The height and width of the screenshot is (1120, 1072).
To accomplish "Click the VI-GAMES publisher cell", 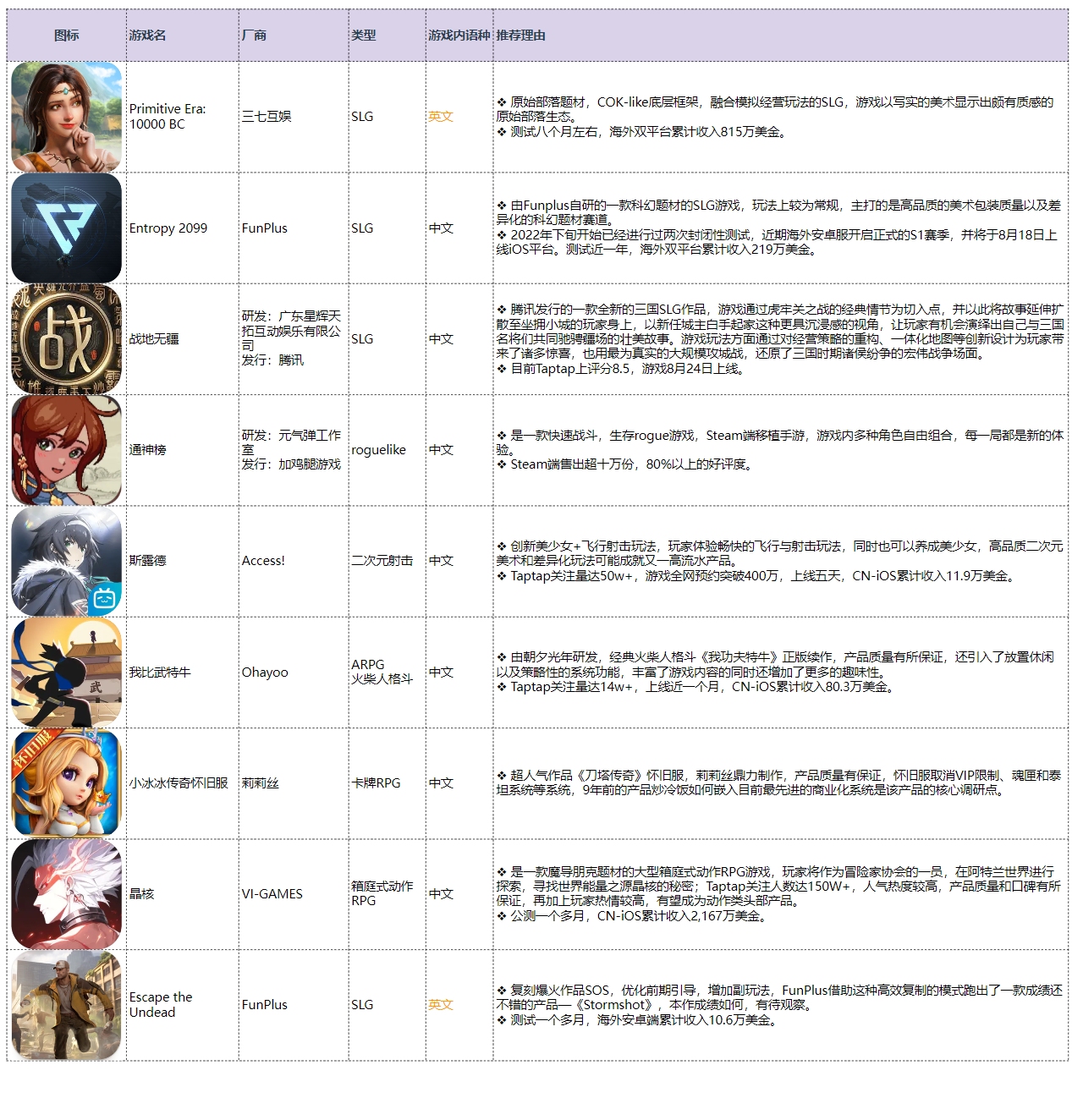I will point(272,894).
